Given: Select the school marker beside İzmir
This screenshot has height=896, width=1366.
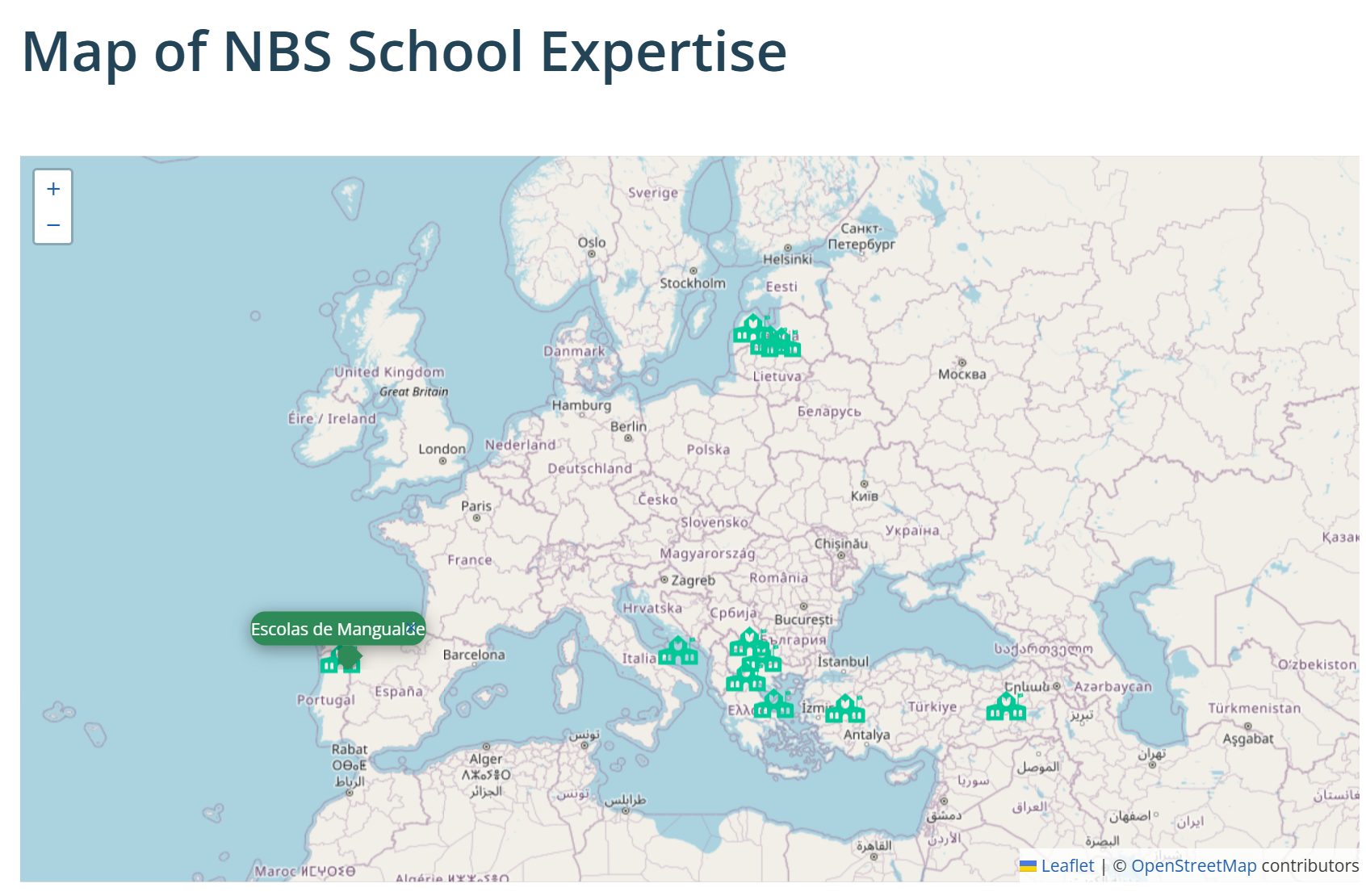Looking at the screenshot, I should pyautogui.click(x=845, y=710).
